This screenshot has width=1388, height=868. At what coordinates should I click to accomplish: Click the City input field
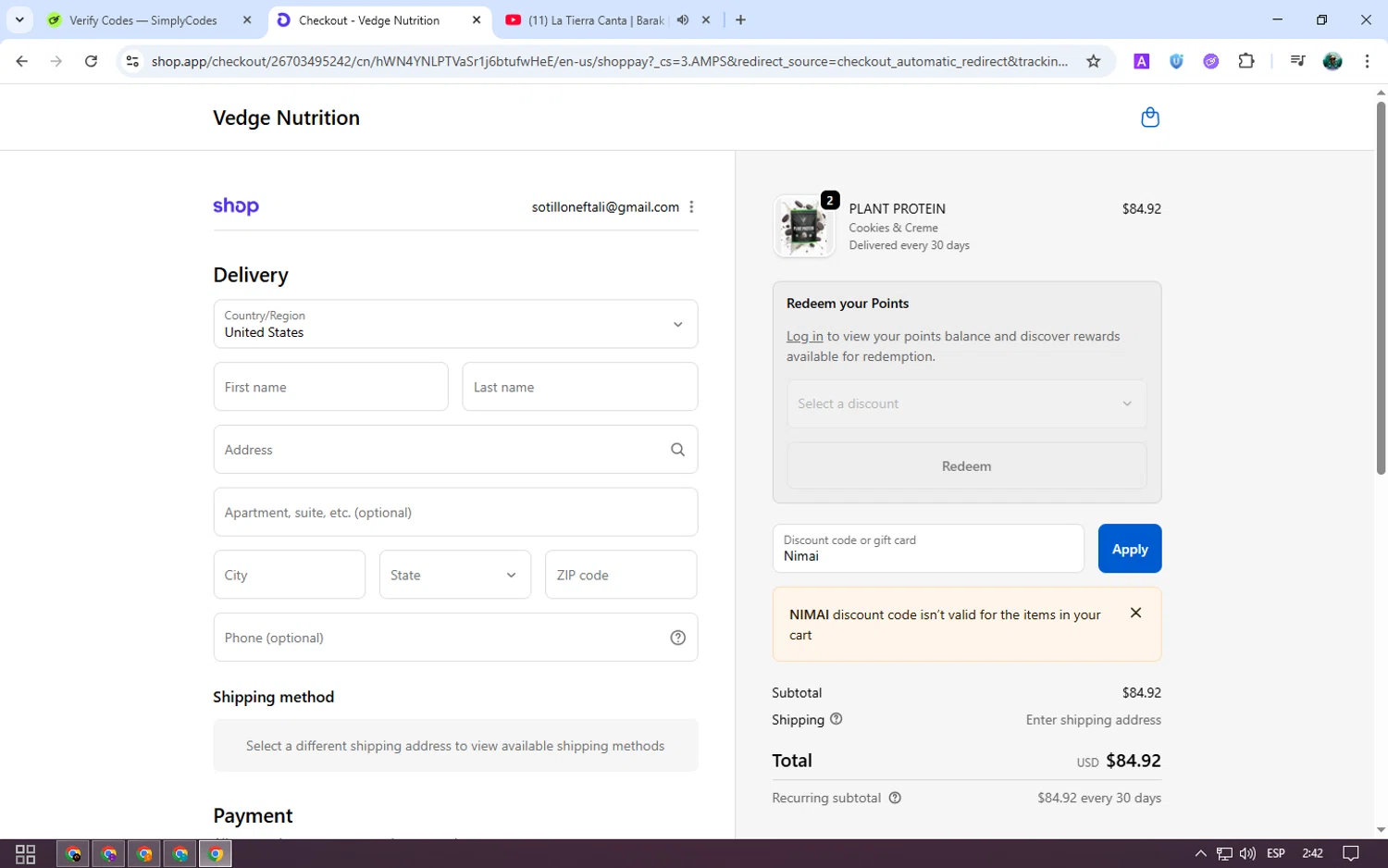coord(290,575)
